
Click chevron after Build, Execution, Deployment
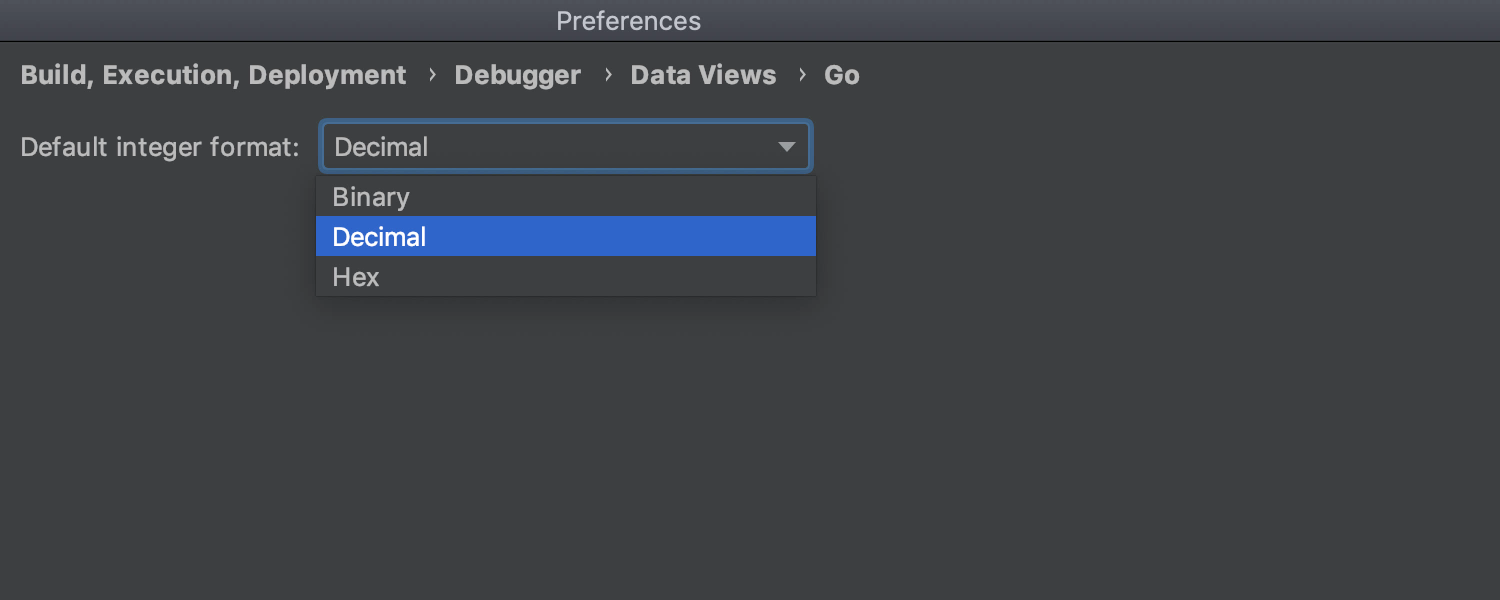pyautogui.click(x=431, y=75)
